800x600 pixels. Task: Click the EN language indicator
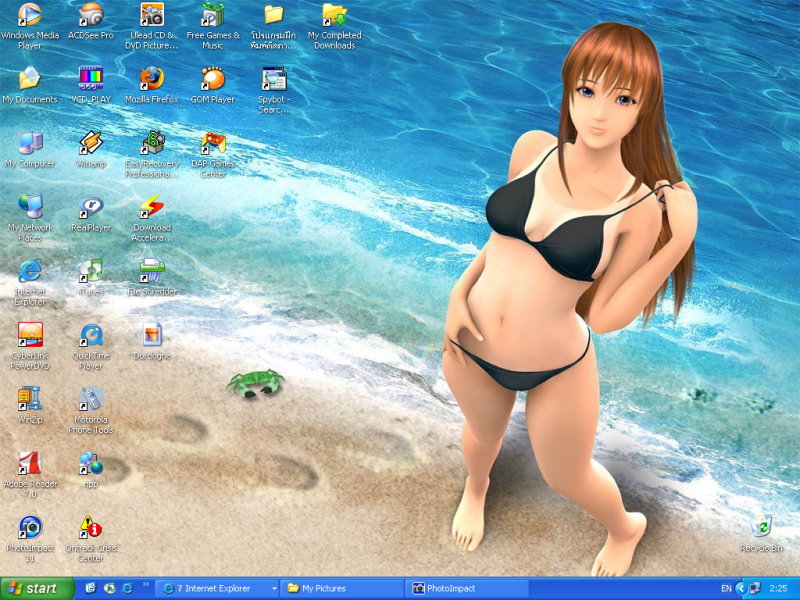727,589
